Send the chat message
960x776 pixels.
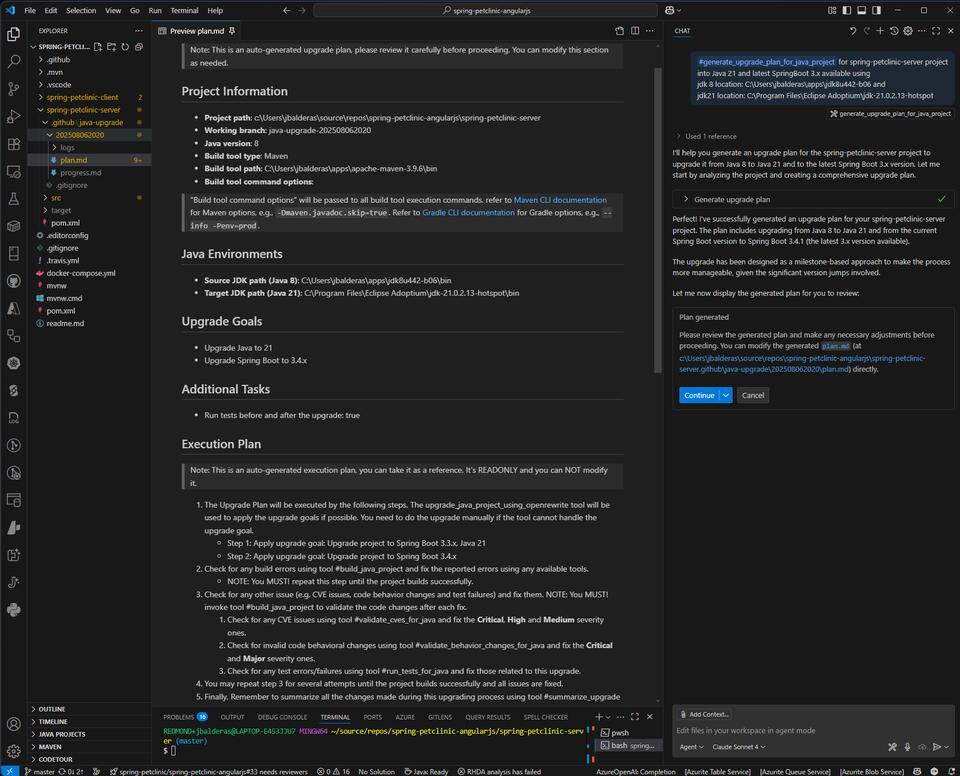936,747
